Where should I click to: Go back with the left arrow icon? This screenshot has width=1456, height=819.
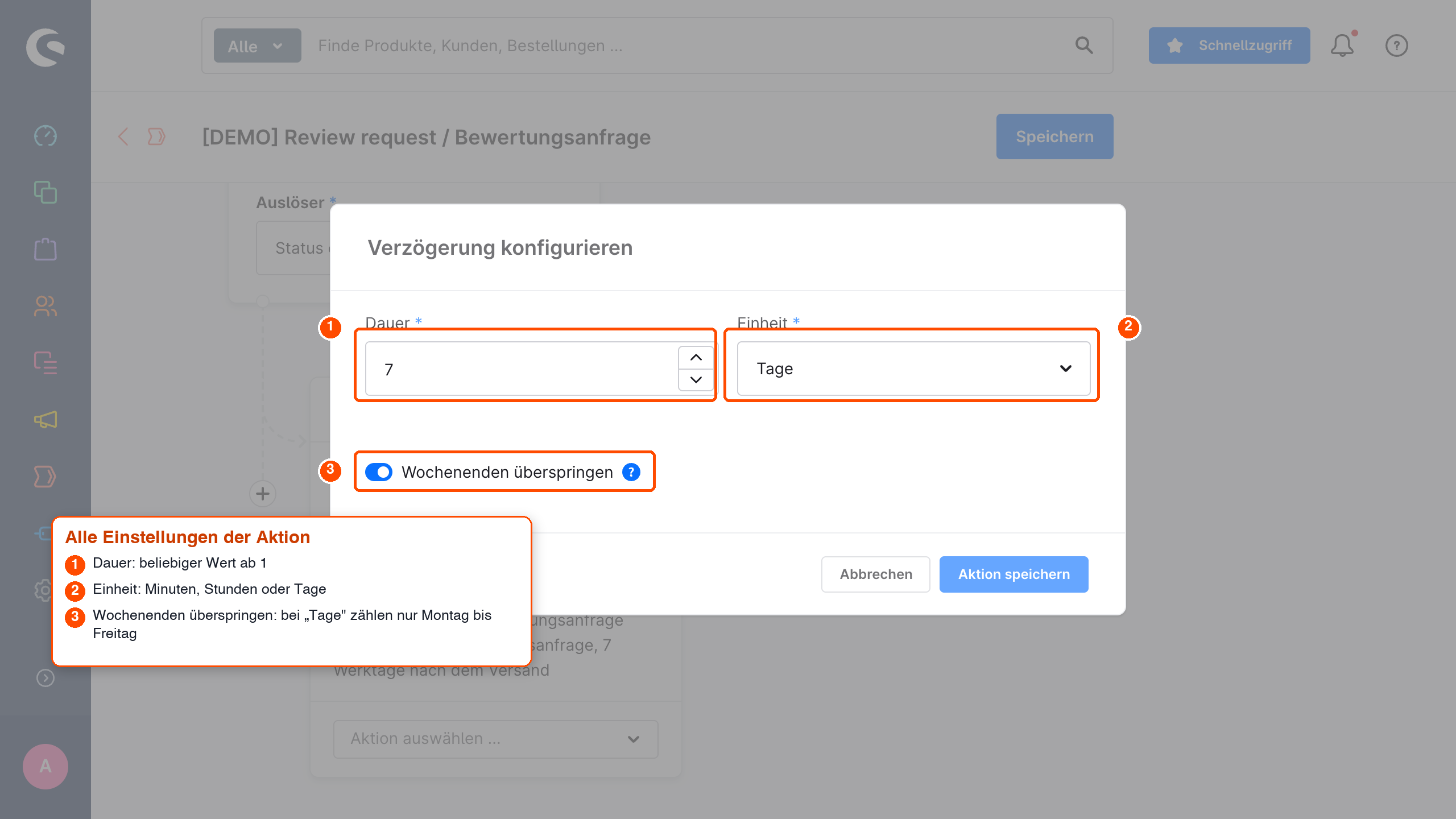pos(123,136)
